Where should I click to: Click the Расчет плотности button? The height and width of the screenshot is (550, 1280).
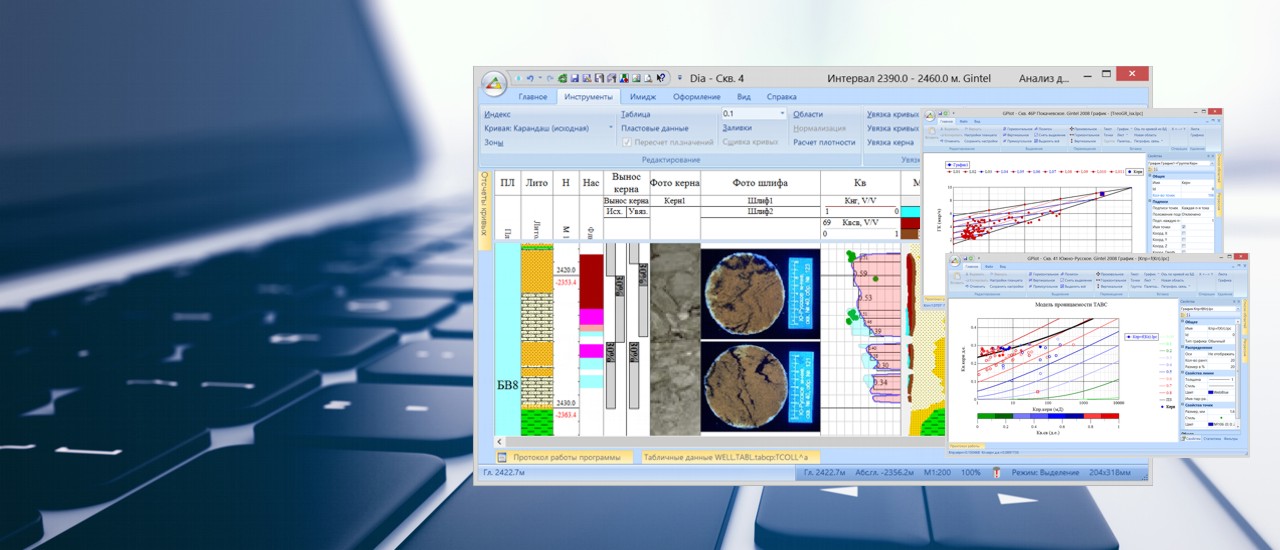(x=824, y=142)
